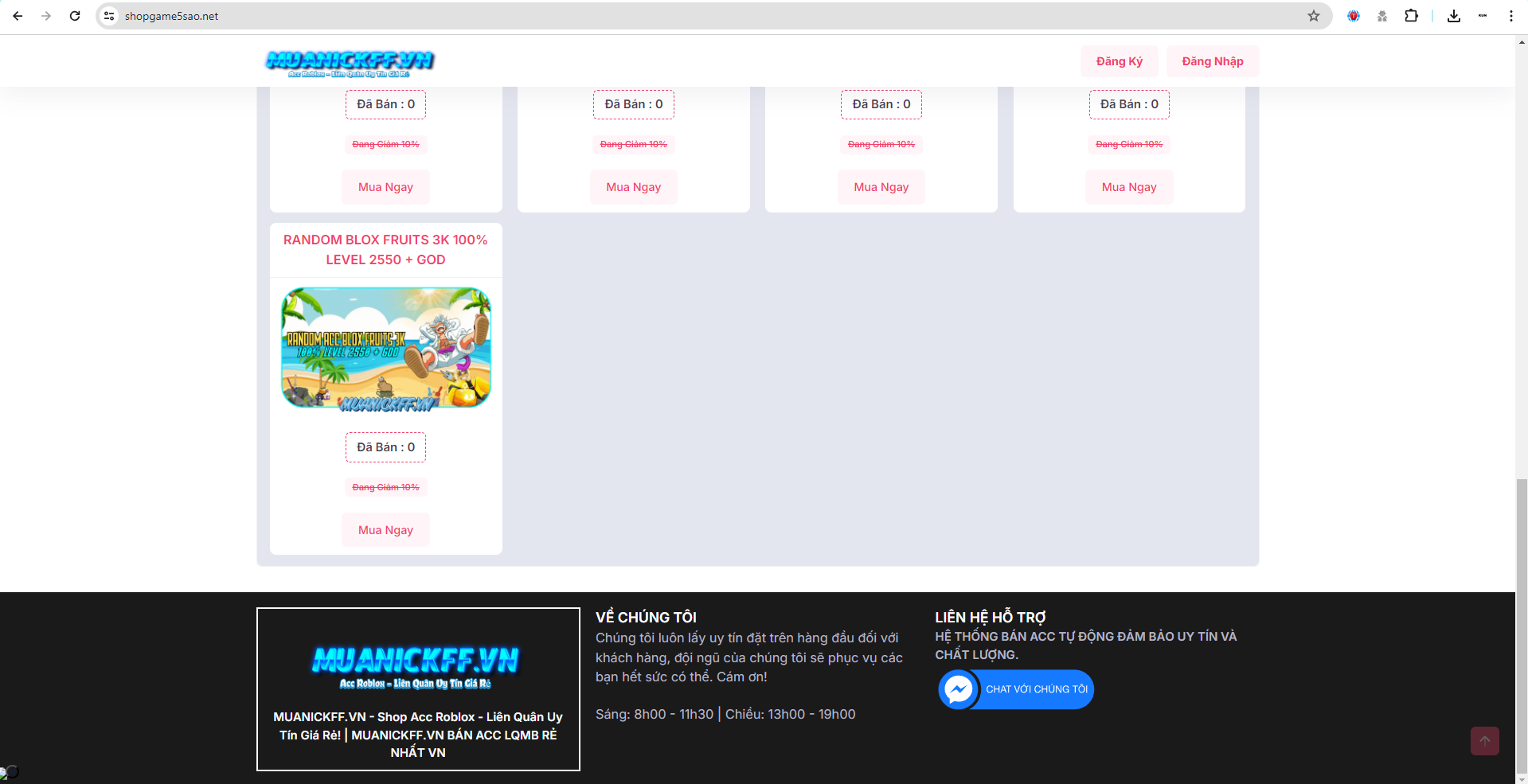This screenshot has height=784, width=1528.
Task: Open the browser three-dot menu
Action: (1510, 16)
